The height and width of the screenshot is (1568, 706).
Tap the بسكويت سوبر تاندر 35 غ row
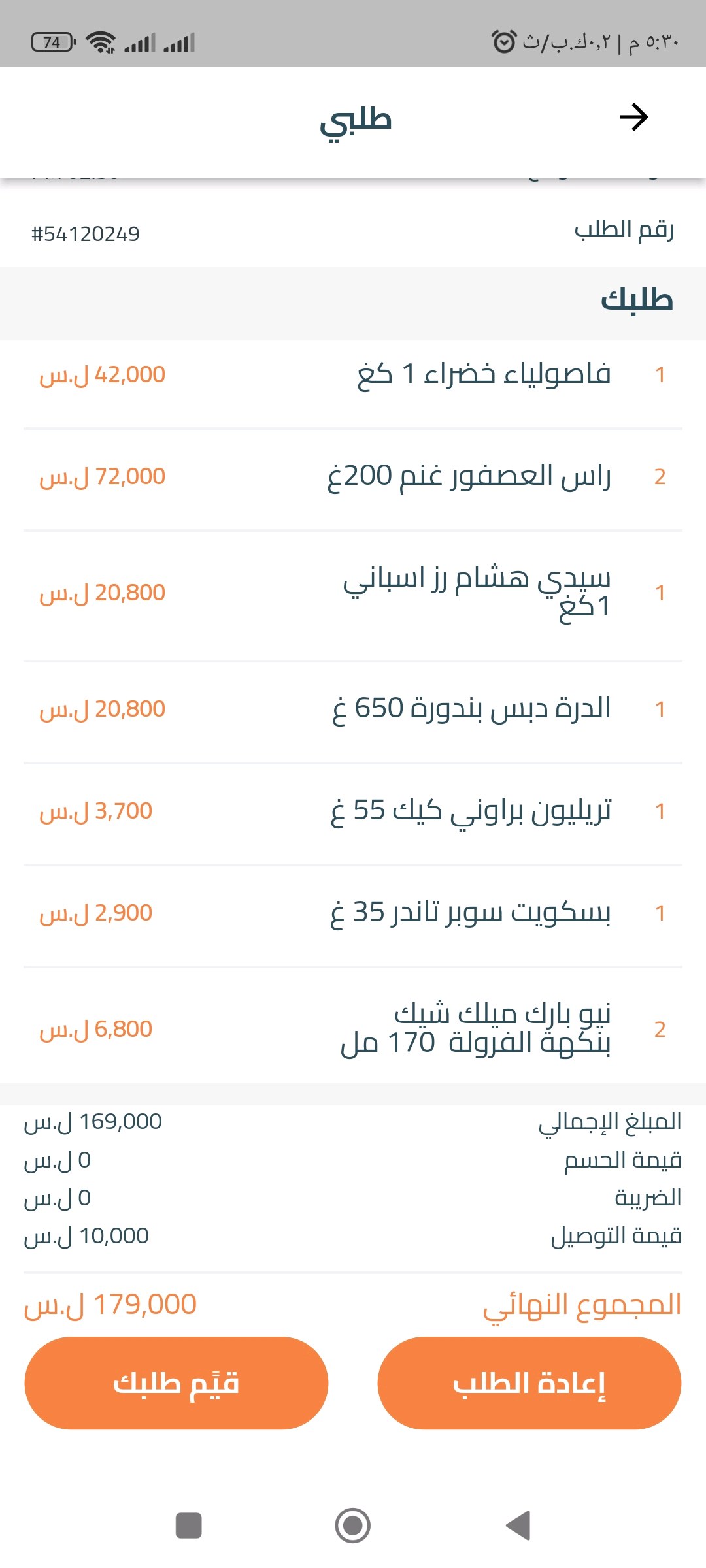click(x=471, y=913)
